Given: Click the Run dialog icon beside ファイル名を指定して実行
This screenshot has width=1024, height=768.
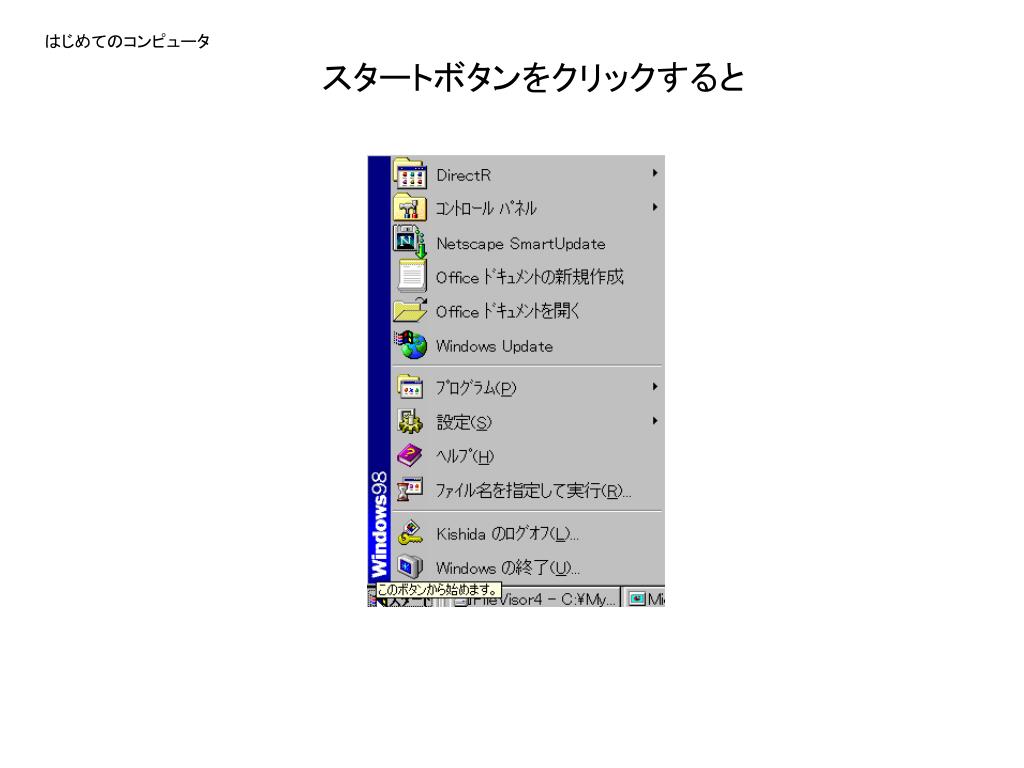Looking at the screenshot, I should 410,489.
